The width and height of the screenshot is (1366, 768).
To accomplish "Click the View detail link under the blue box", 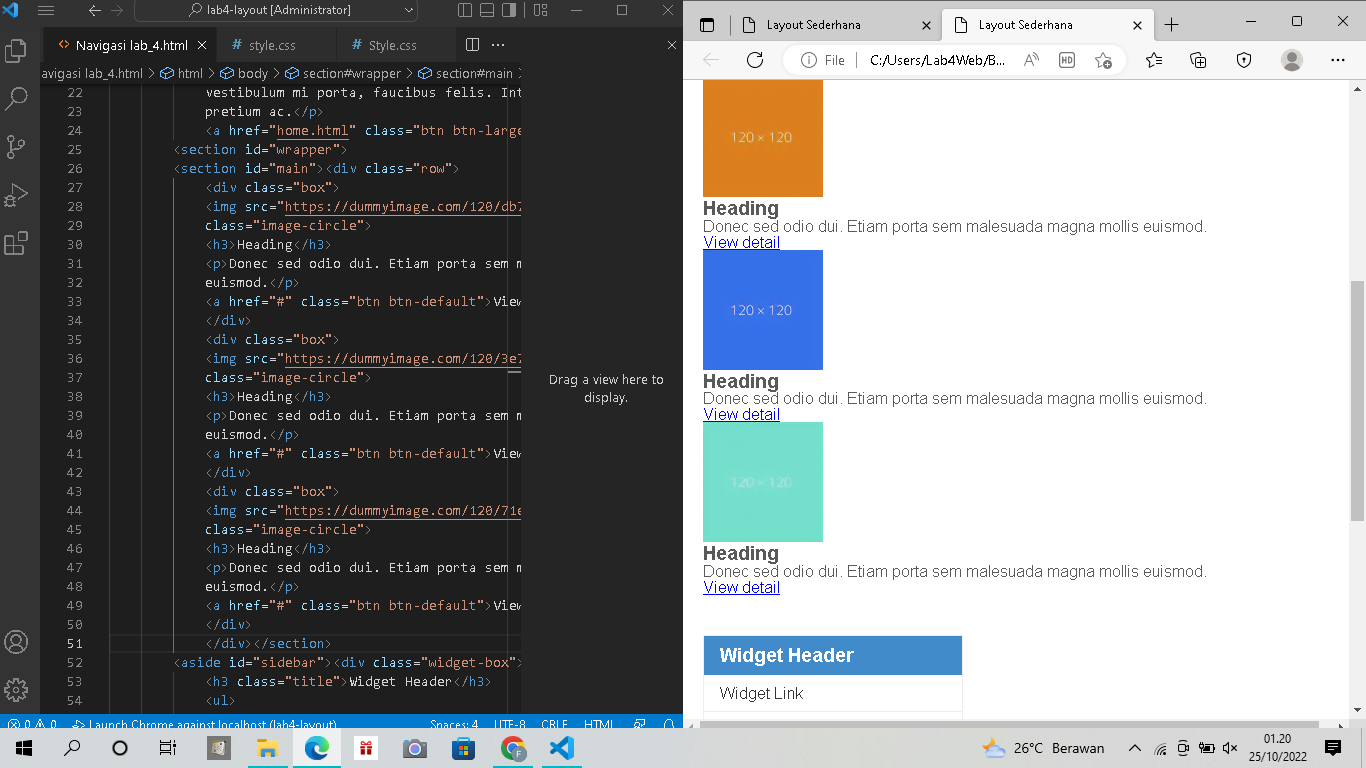I will coord(741,414).
